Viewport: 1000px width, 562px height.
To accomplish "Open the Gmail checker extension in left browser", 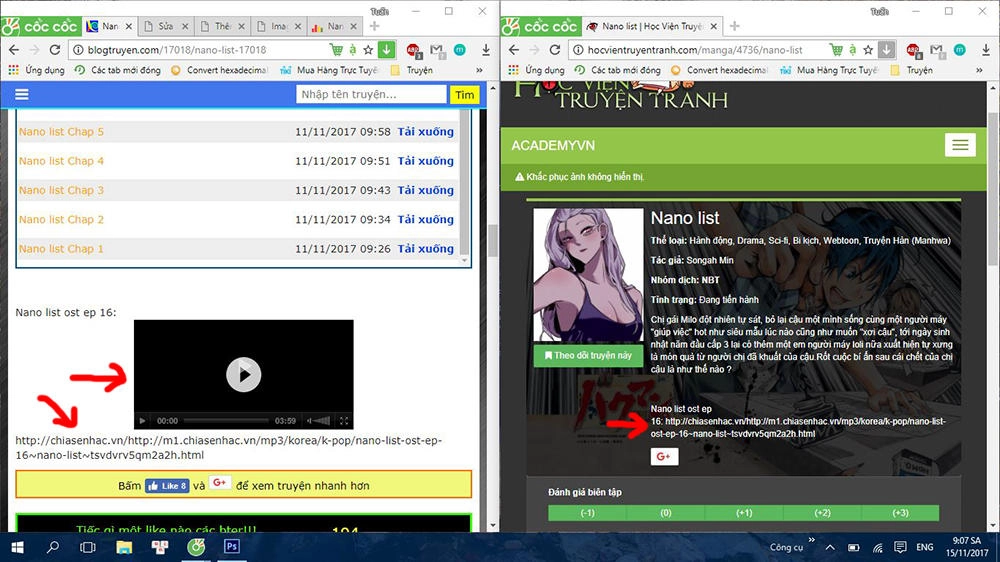I will (x=437, y=50).
